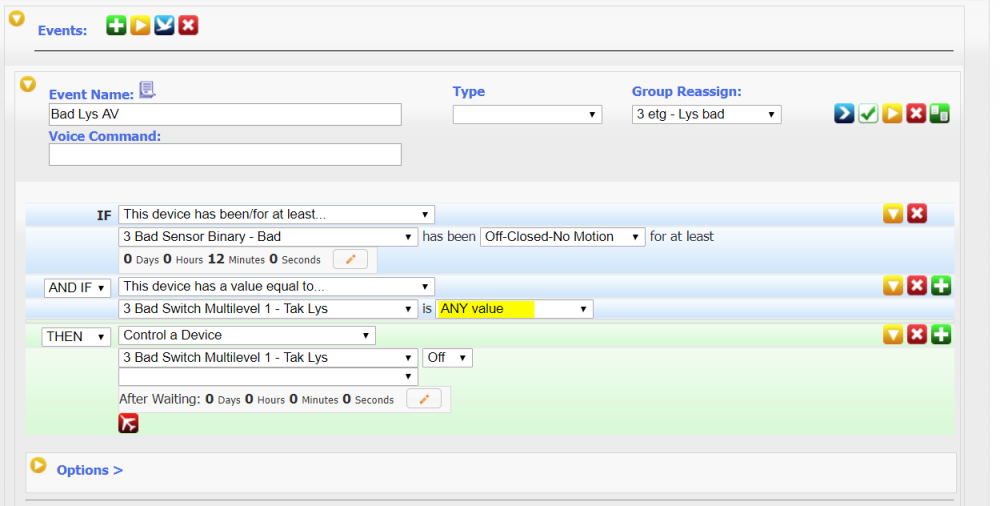Open the yellow ANY value dropdown
Viewport: 1000px width, 506px height.
[x=514, y=309]
